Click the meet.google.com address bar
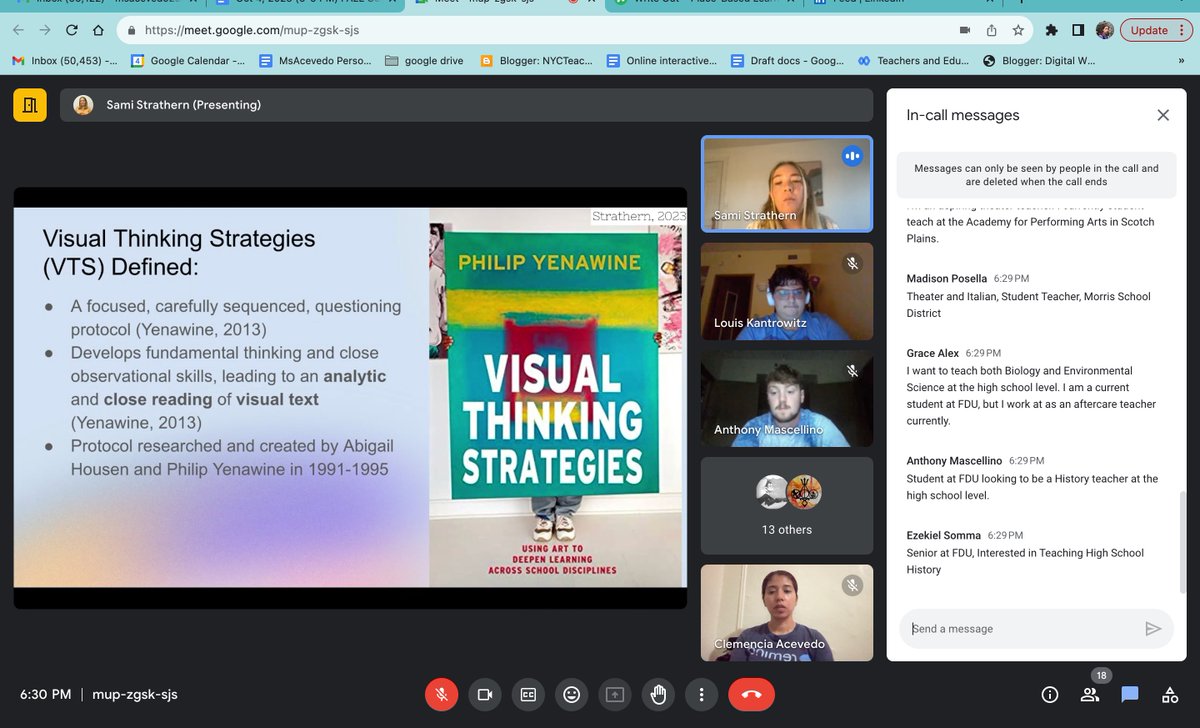This screenshot has width=1200, height=728. click(540, 30)
